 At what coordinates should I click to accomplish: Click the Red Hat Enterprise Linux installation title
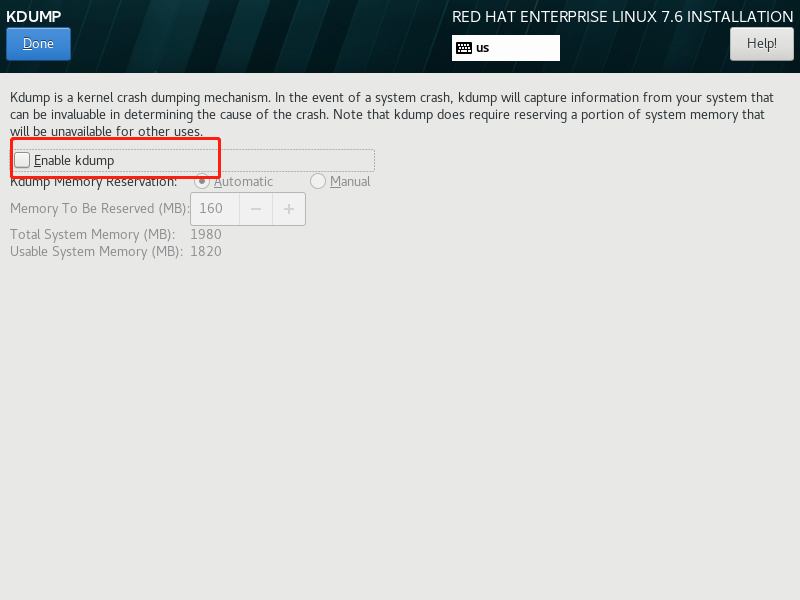(622, 17)
